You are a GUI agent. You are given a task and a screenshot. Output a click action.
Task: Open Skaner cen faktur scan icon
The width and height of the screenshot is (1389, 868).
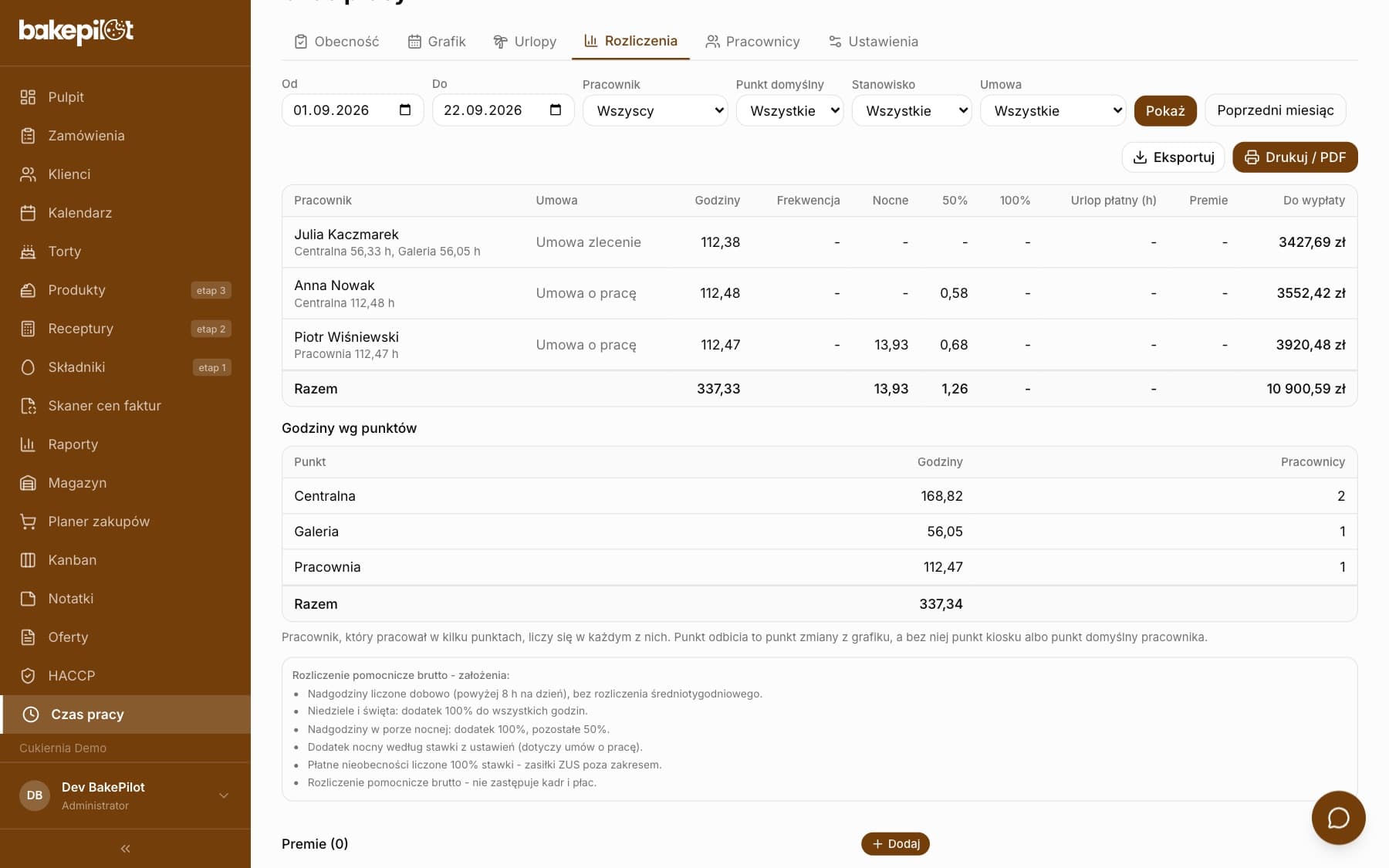28,406
